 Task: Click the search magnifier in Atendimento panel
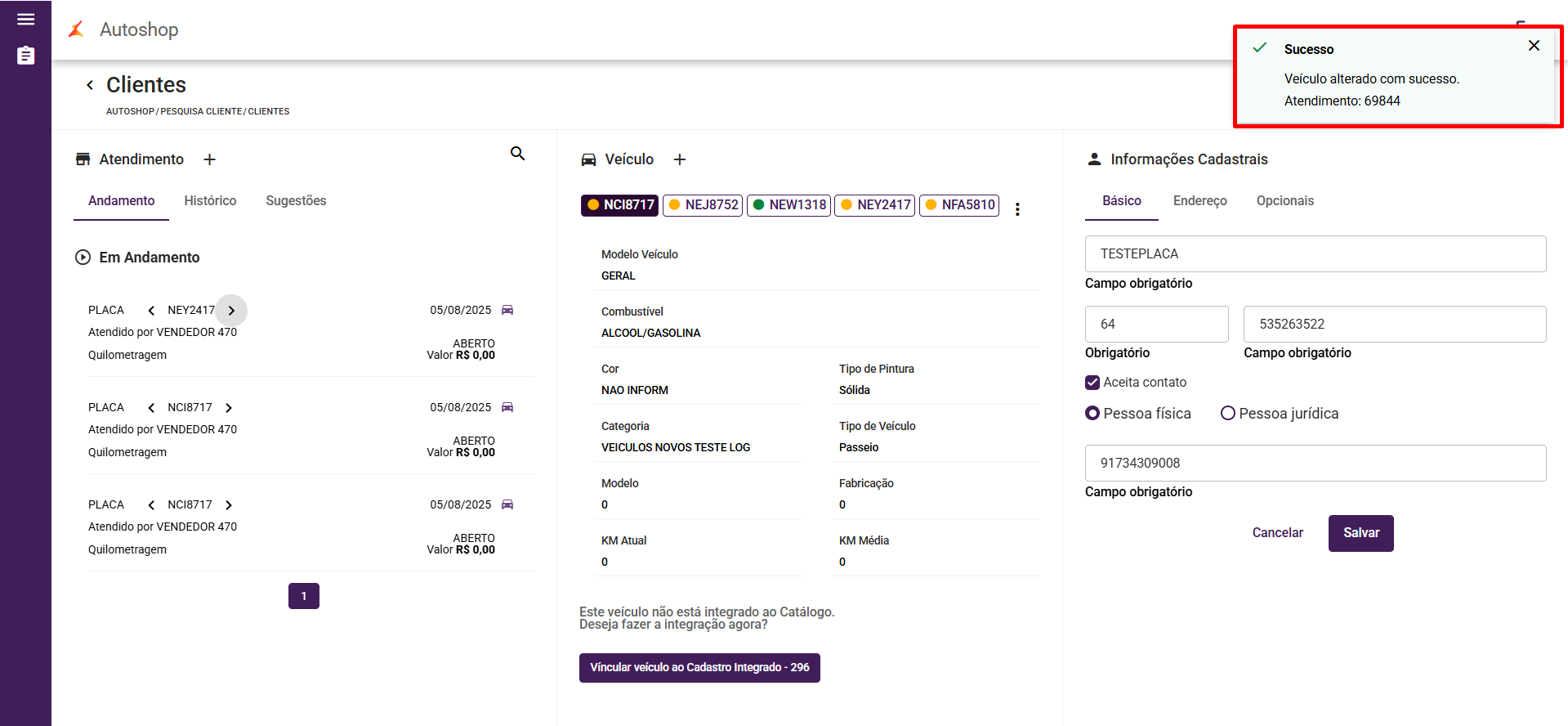pyautogui.click(x=517, y=154)
